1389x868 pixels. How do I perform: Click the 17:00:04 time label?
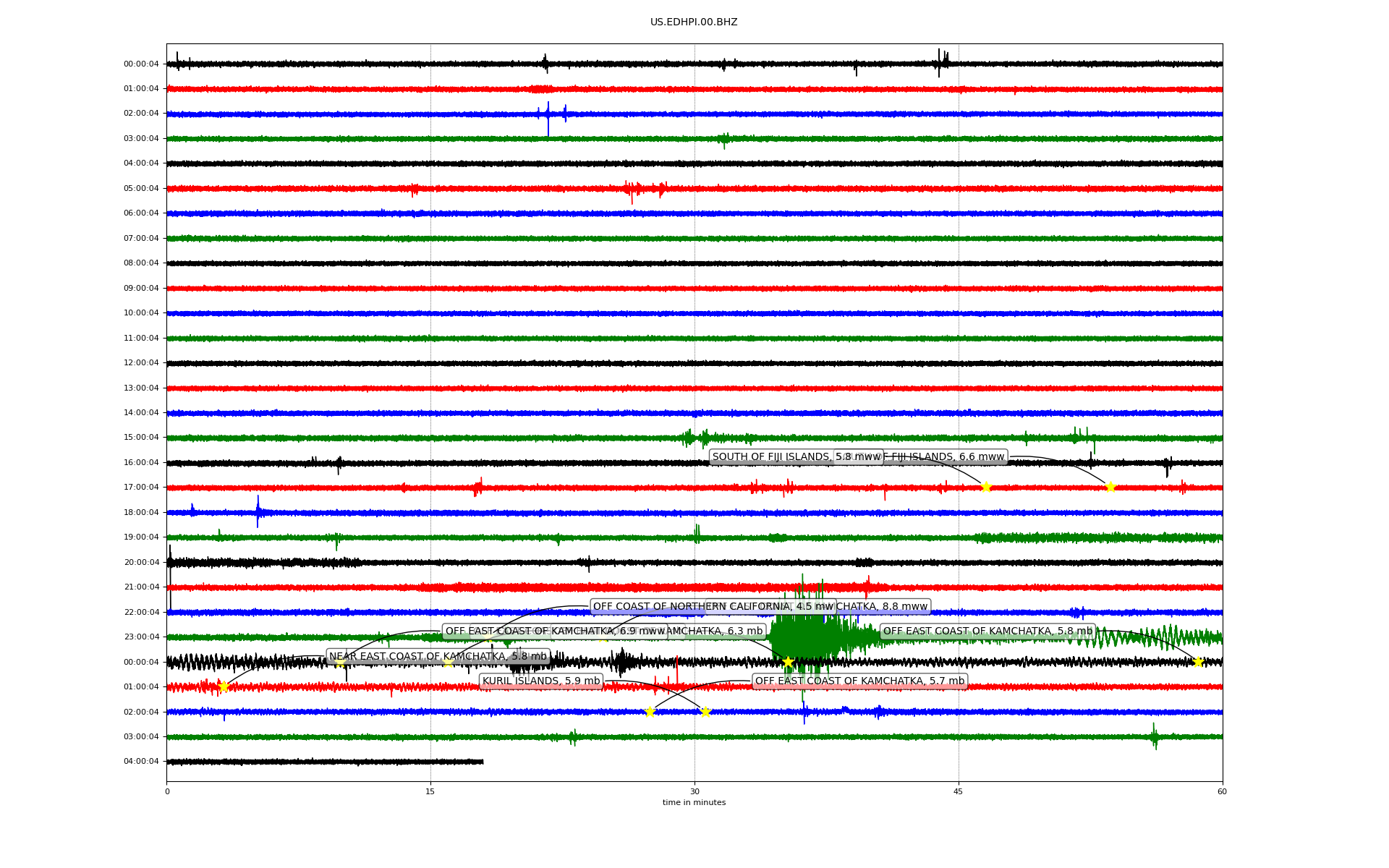pos(141,488)
